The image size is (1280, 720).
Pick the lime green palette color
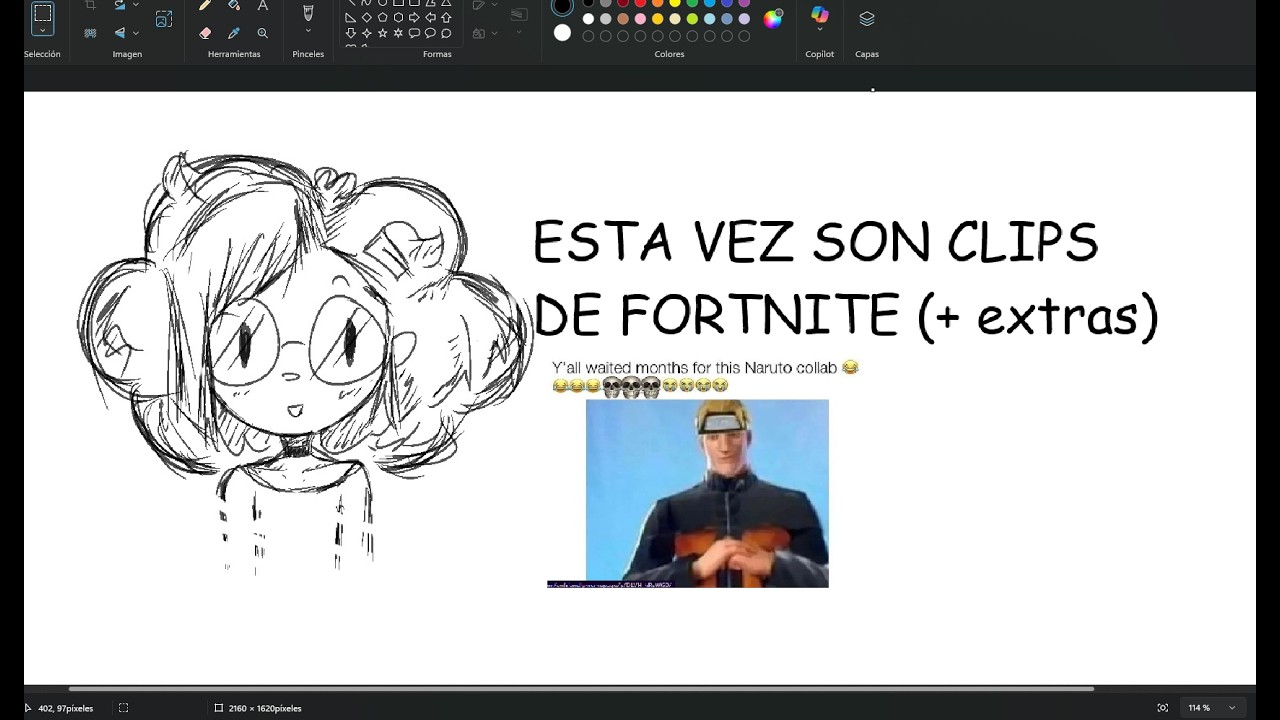[x=692, y=19]
